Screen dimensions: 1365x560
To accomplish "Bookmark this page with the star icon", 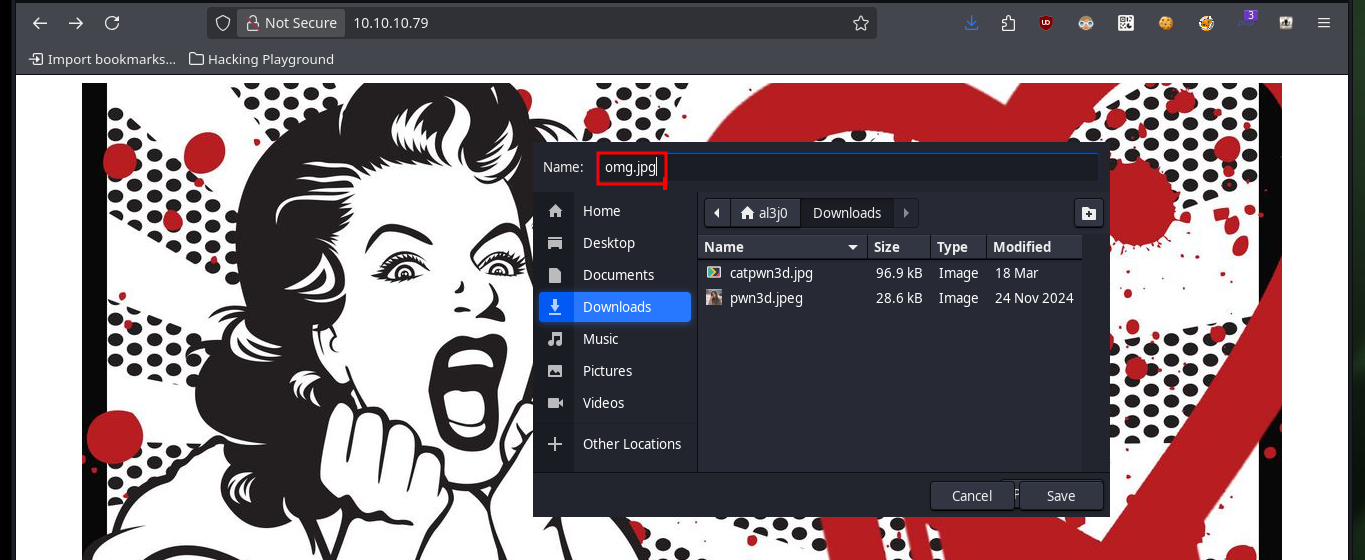I will point(860,23).
